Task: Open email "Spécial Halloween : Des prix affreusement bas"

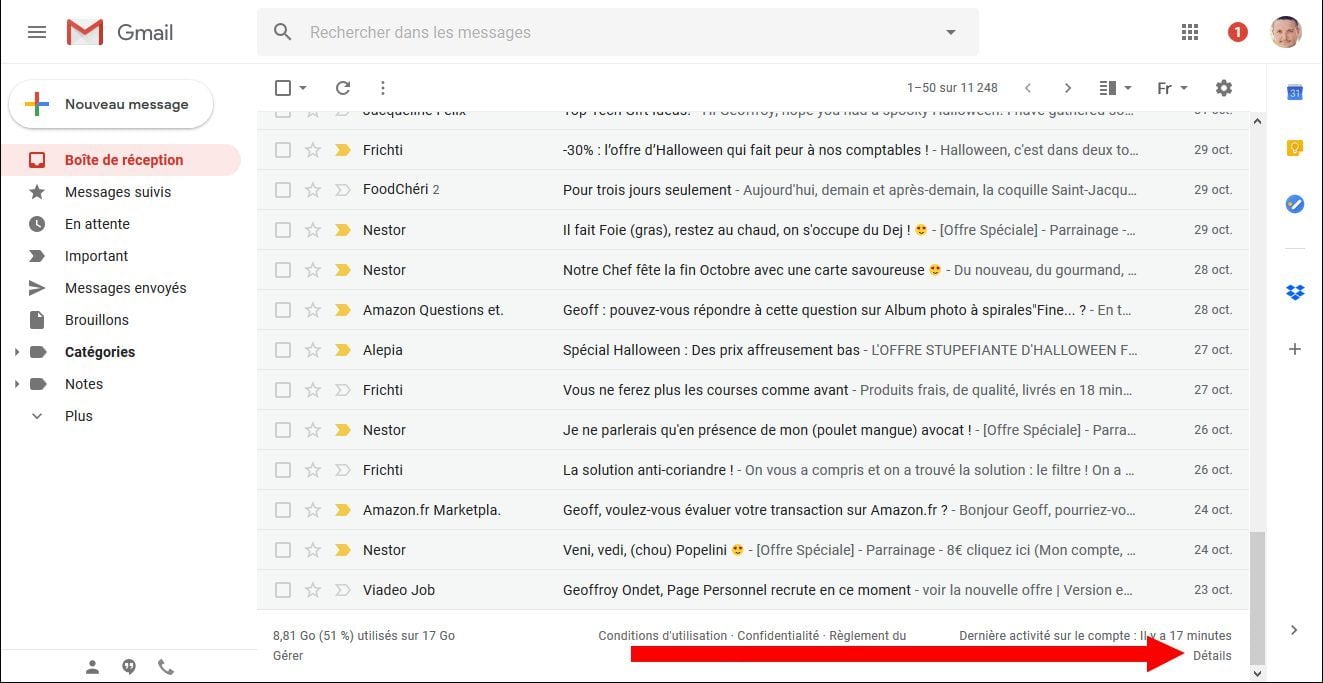Action: 711,350
